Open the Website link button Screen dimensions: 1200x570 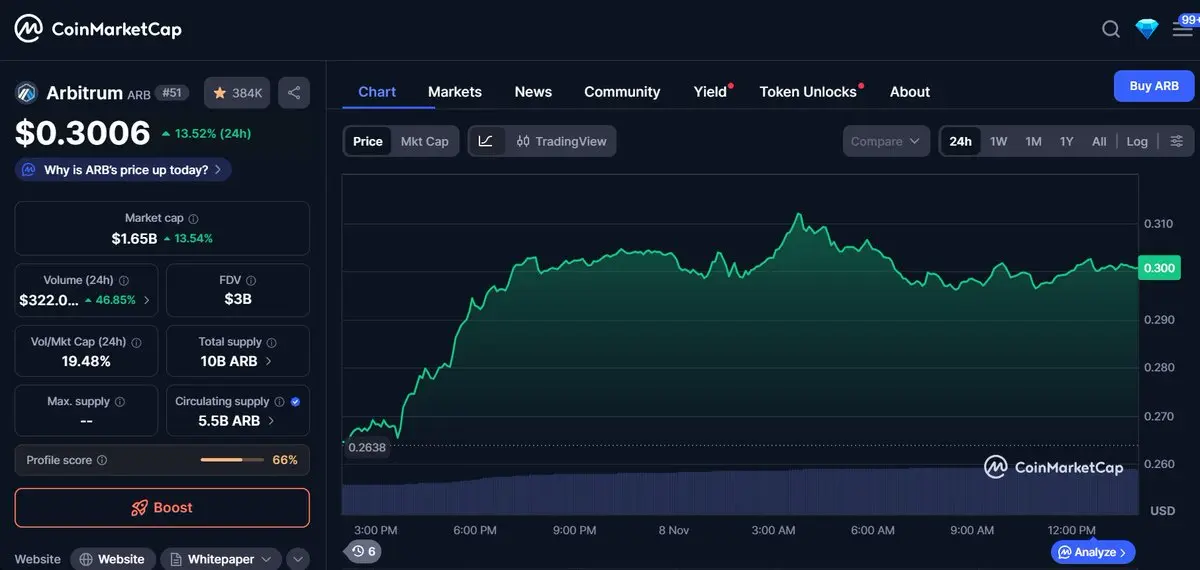113,559
